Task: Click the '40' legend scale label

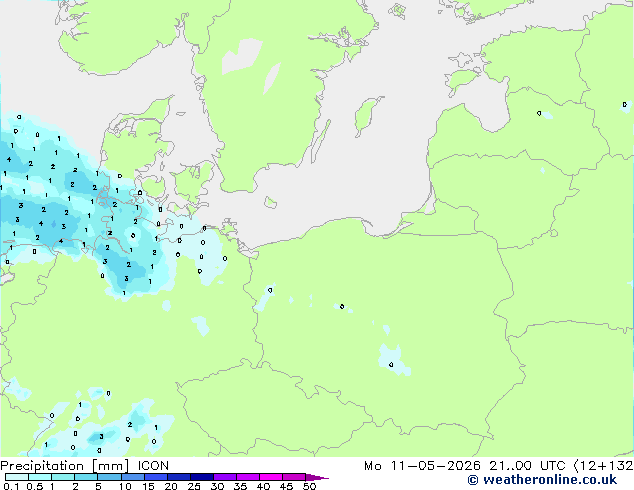Action: coord(263,486)
